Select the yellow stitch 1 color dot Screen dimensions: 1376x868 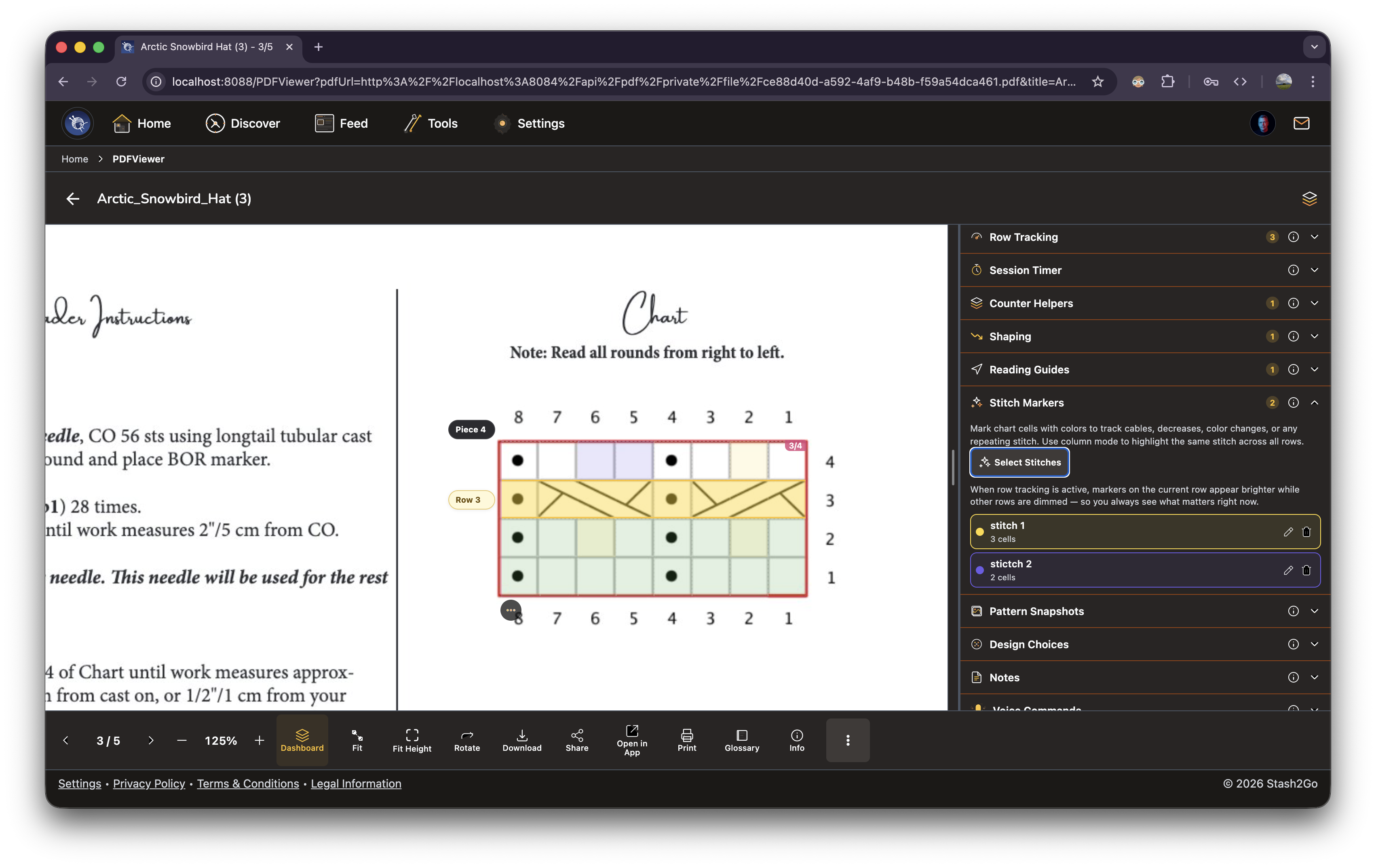pyautogui.click(x=979, y=532)
